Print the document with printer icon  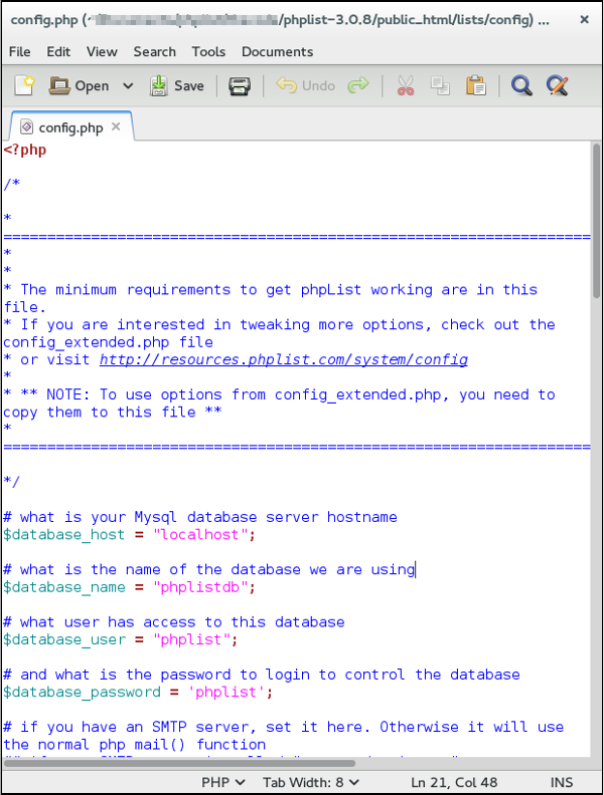tap(239, 86)
